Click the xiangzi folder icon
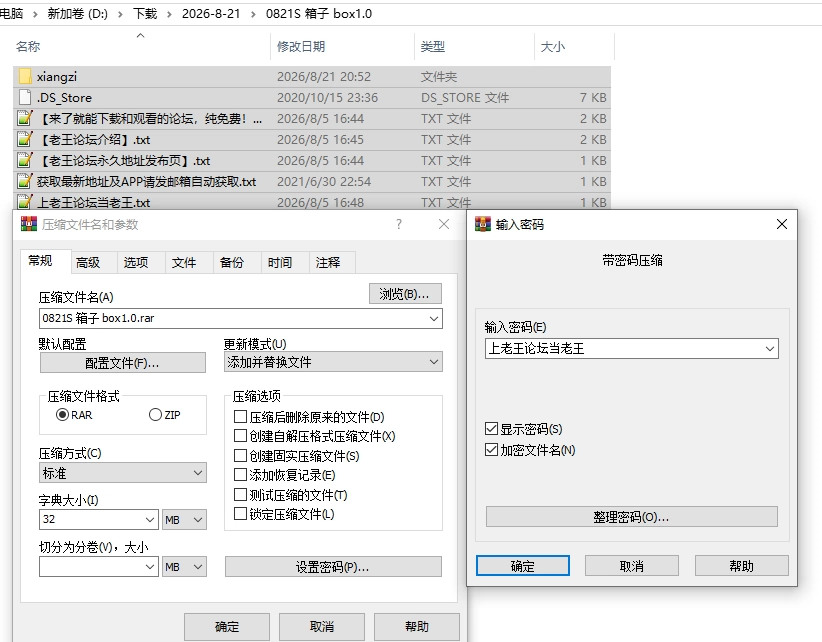This screenshot has height=642, width=822. click(x=25, y=77)
